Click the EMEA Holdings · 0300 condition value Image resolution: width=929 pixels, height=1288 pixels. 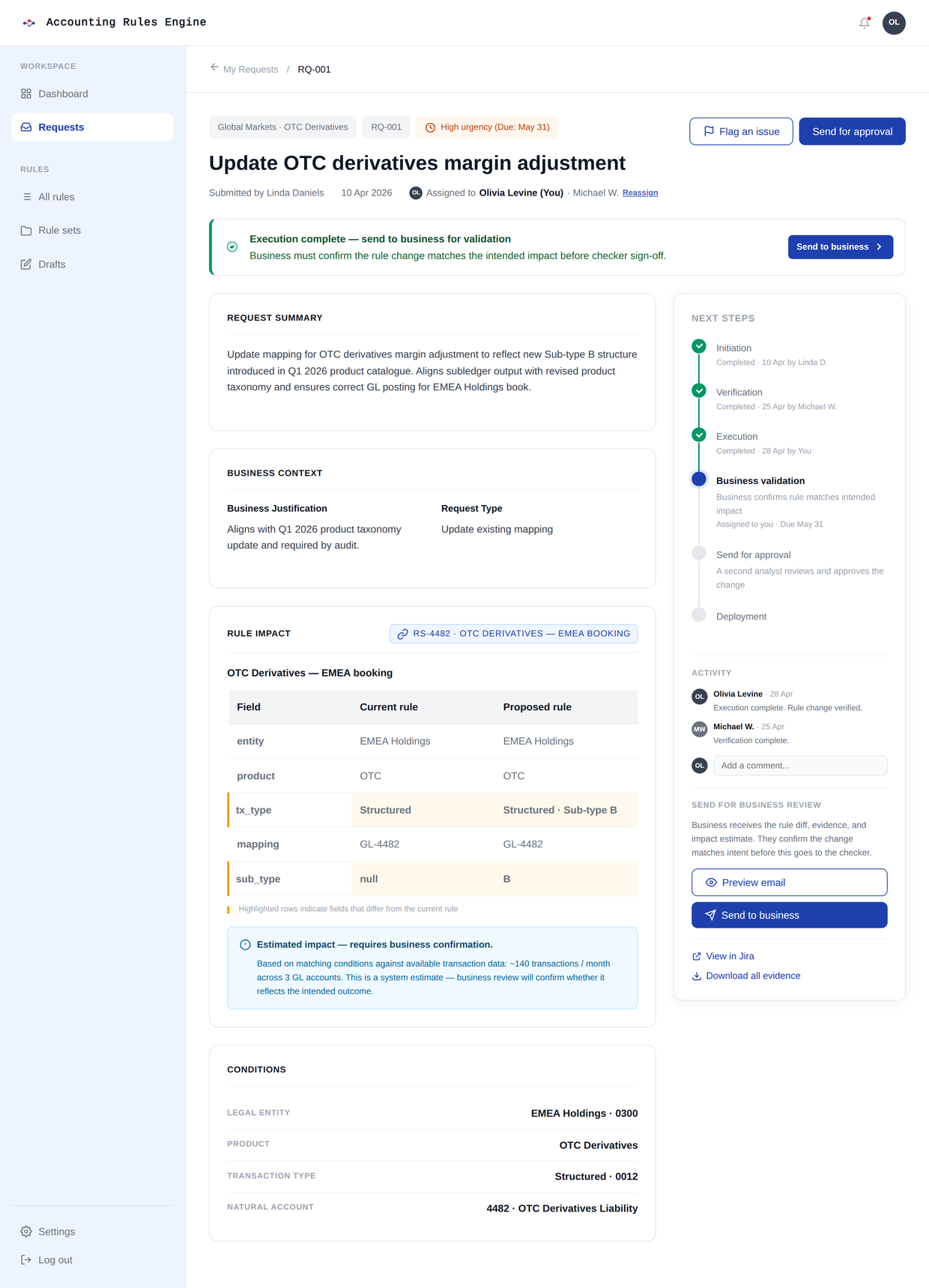[x=584, y=1113]
